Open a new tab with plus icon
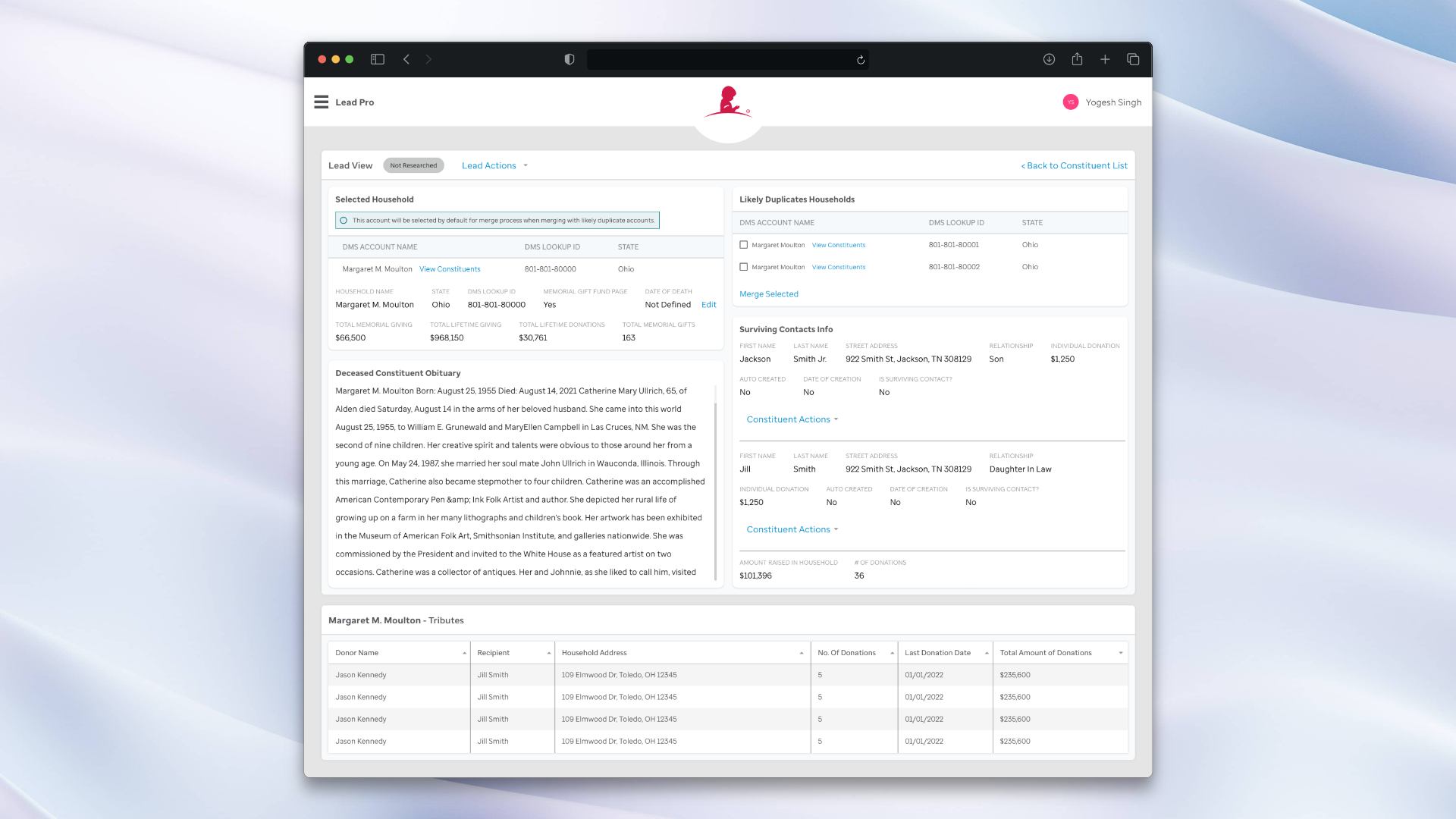The image size is (1456, 819). [x=1105, y=59]
